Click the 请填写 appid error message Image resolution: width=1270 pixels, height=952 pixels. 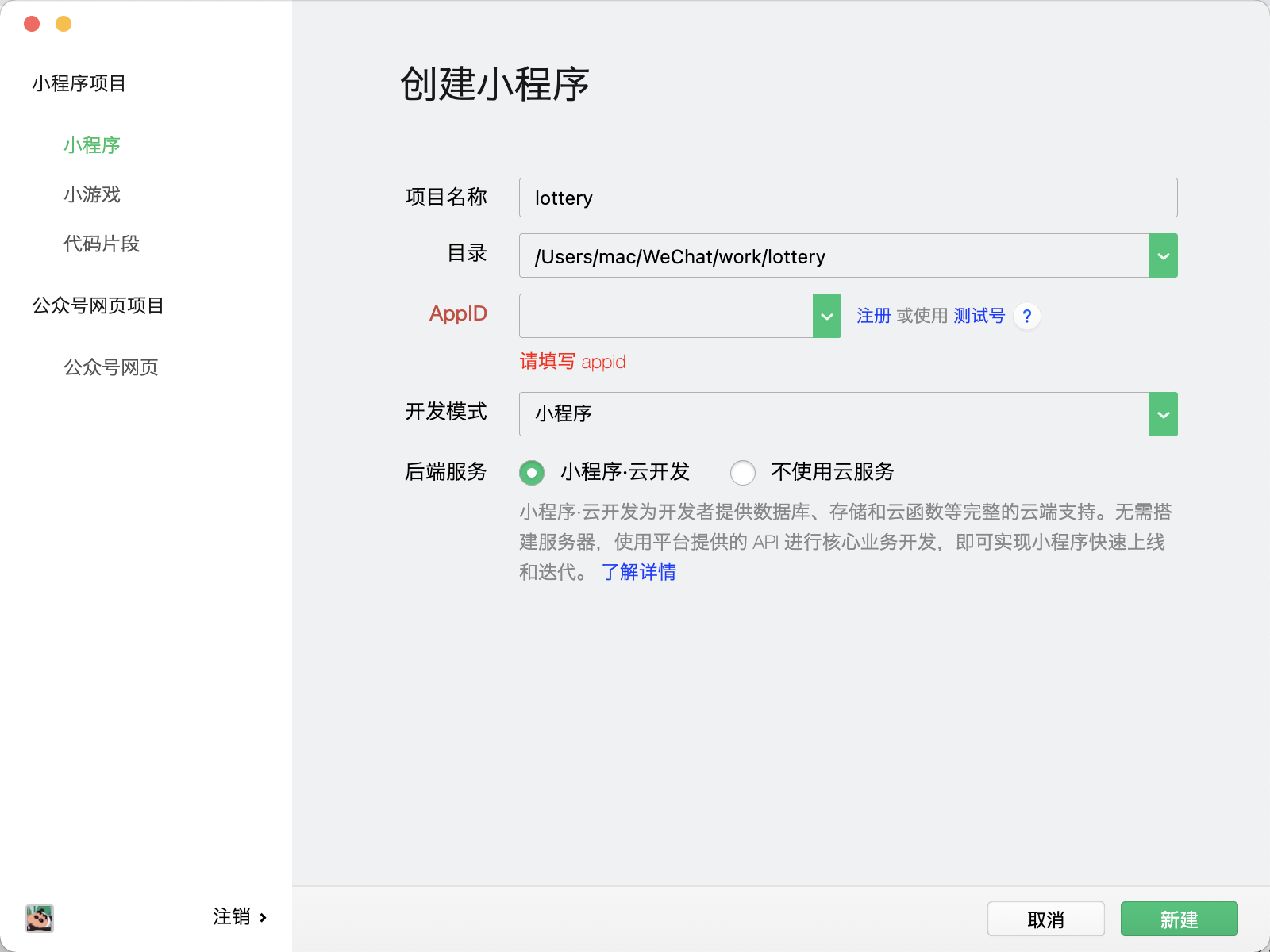click(573, 362)
